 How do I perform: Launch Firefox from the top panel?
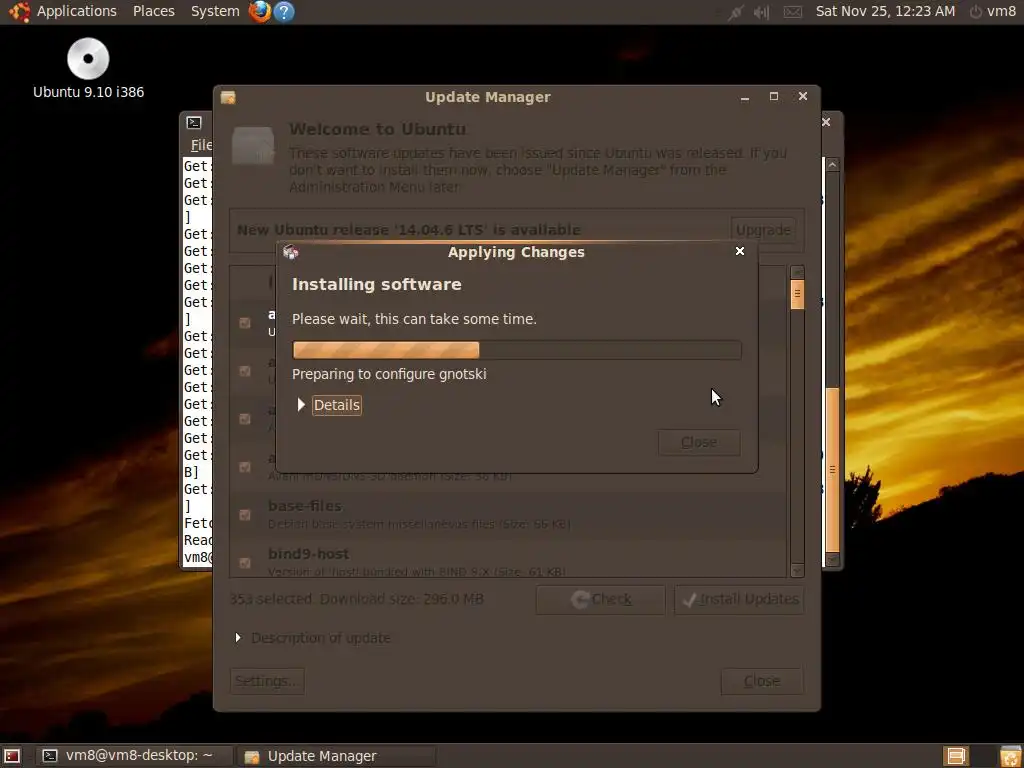click(260, 11)
